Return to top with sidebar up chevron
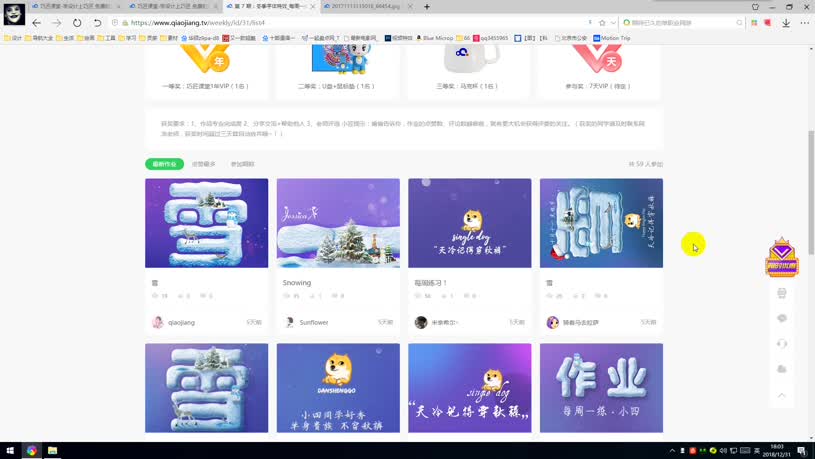815x459 pixels. (782, 395)
